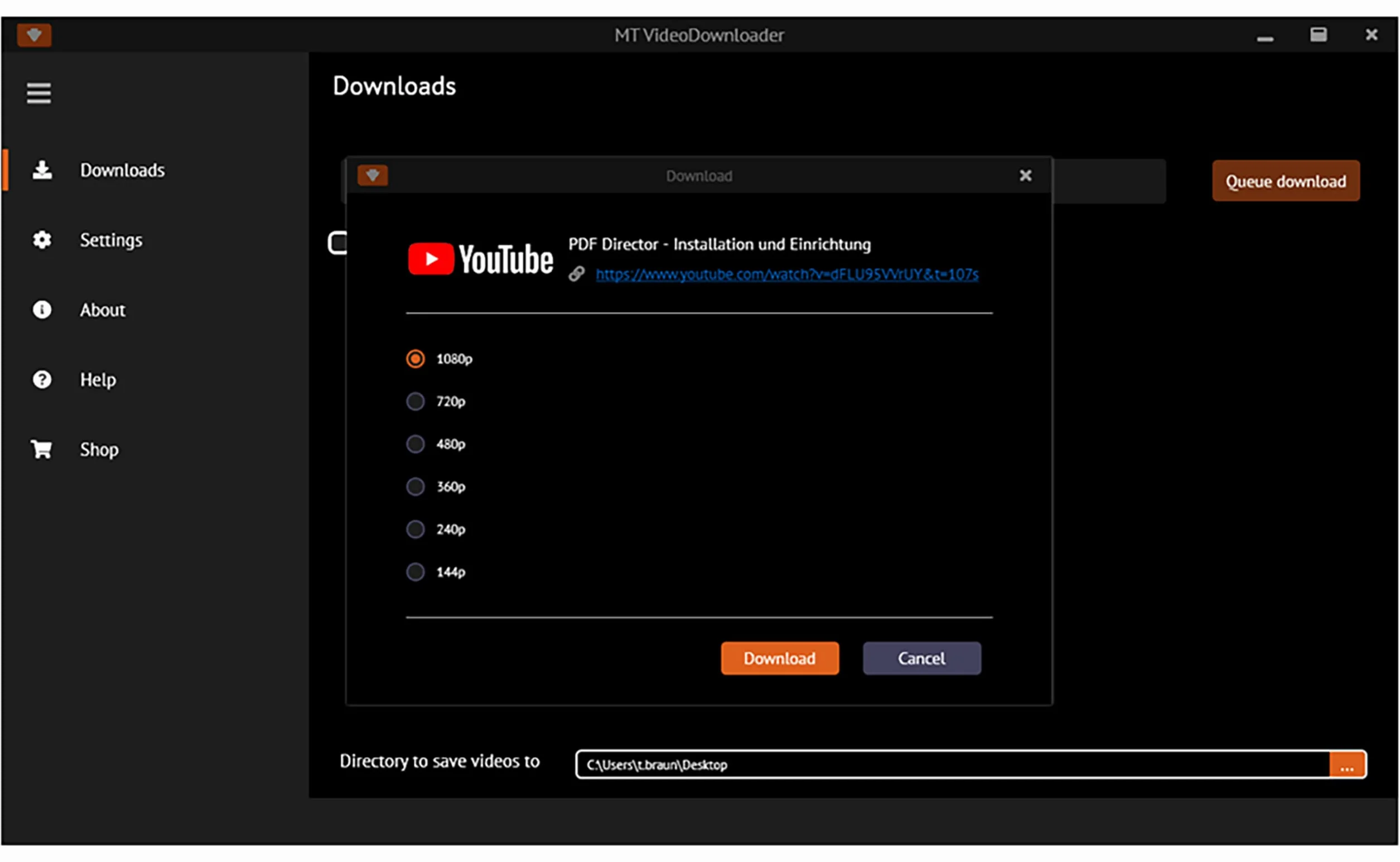Screen dimensions: 1400x862
Task: Click the video title PDF Director - Installation und Einrichtung
Action: point(720,244)
